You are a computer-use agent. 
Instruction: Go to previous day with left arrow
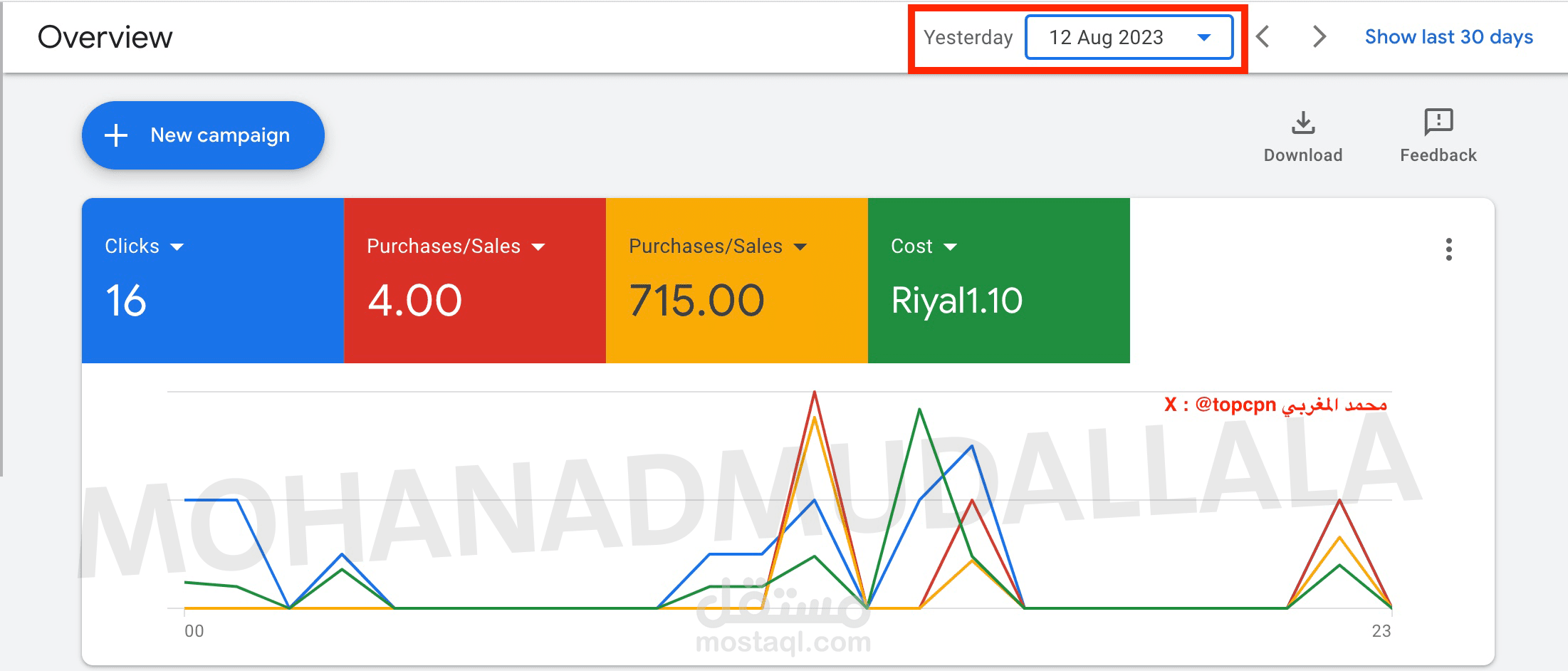[1263, 37]
